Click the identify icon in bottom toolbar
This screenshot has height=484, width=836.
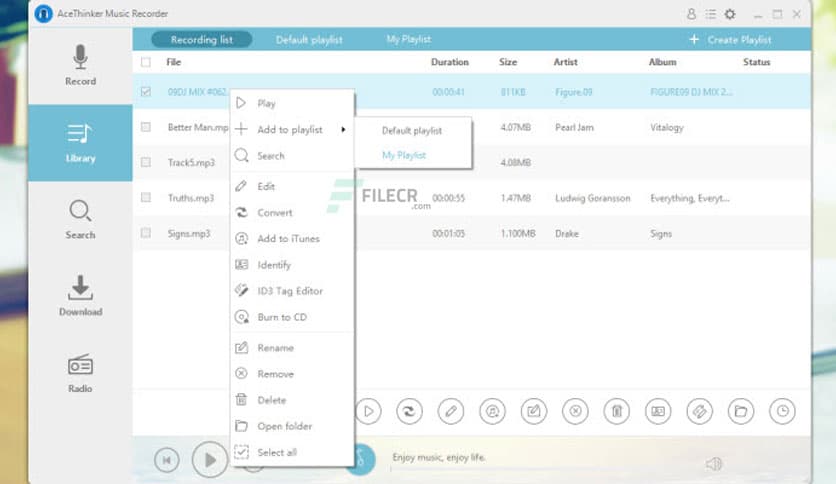tap(658, 411)
